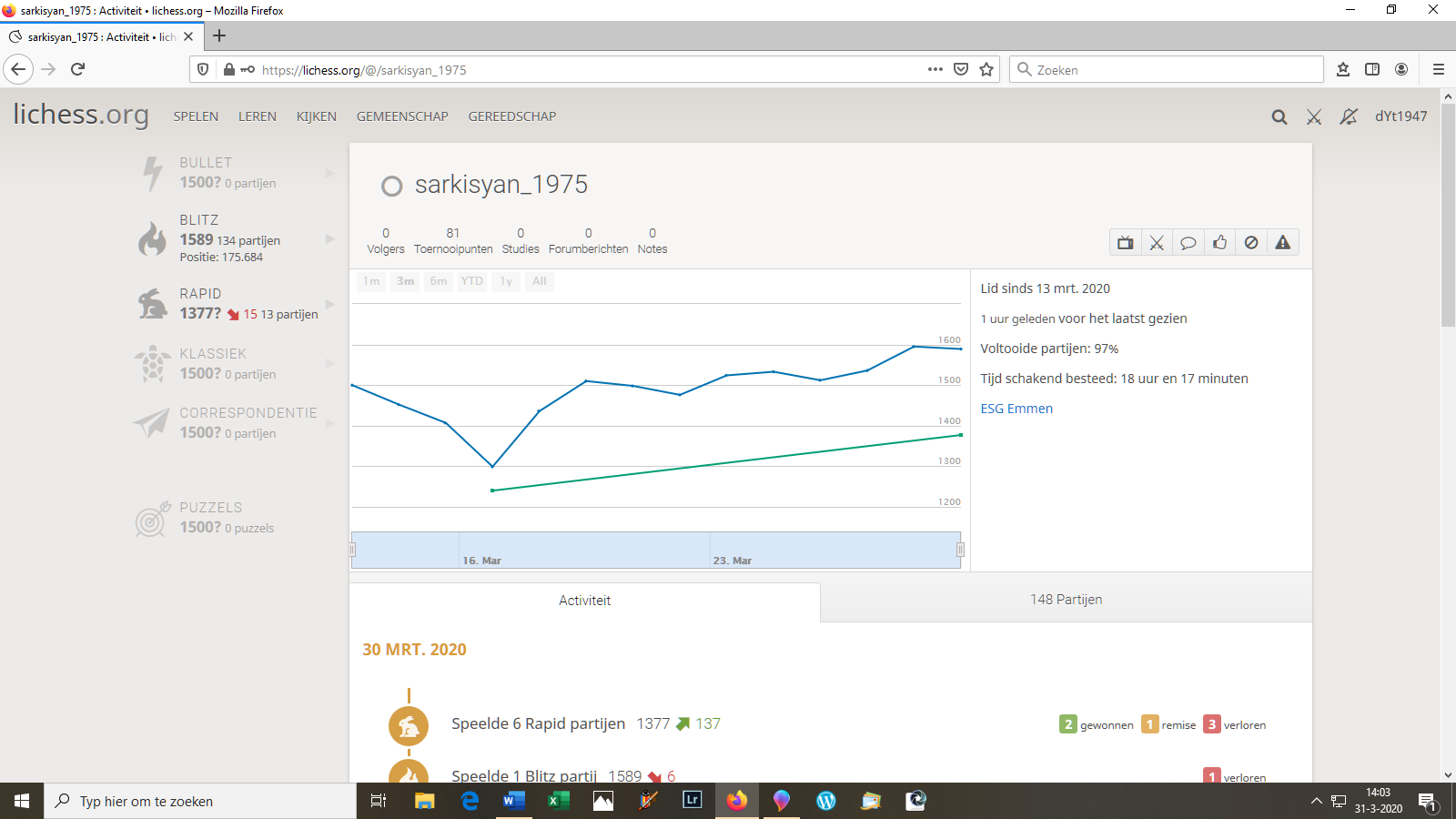
Task: Switch to the 148 Partijen tab
Action: pyautogui.click(x=1066, y=600)
